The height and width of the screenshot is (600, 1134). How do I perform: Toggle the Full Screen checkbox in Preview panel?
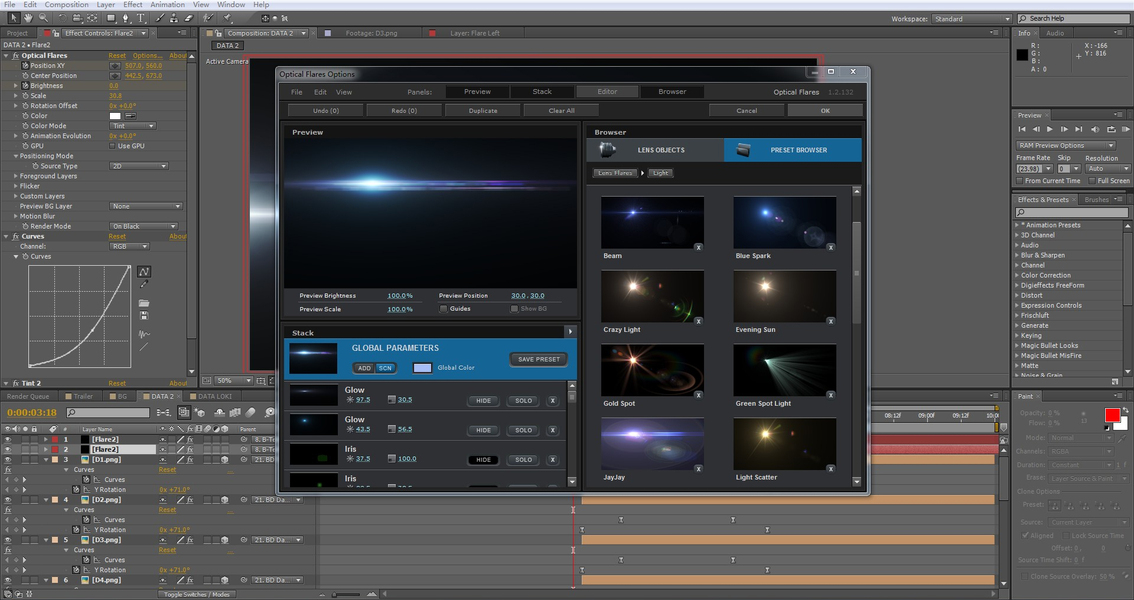pyautogui.click(x=1092, y=181)
